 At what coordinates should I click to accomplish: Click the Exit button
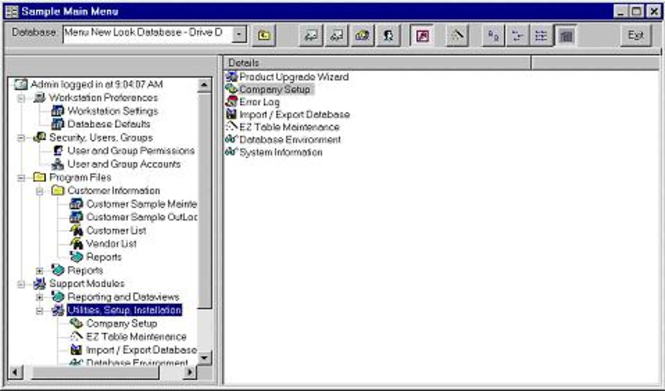(635, 35)
